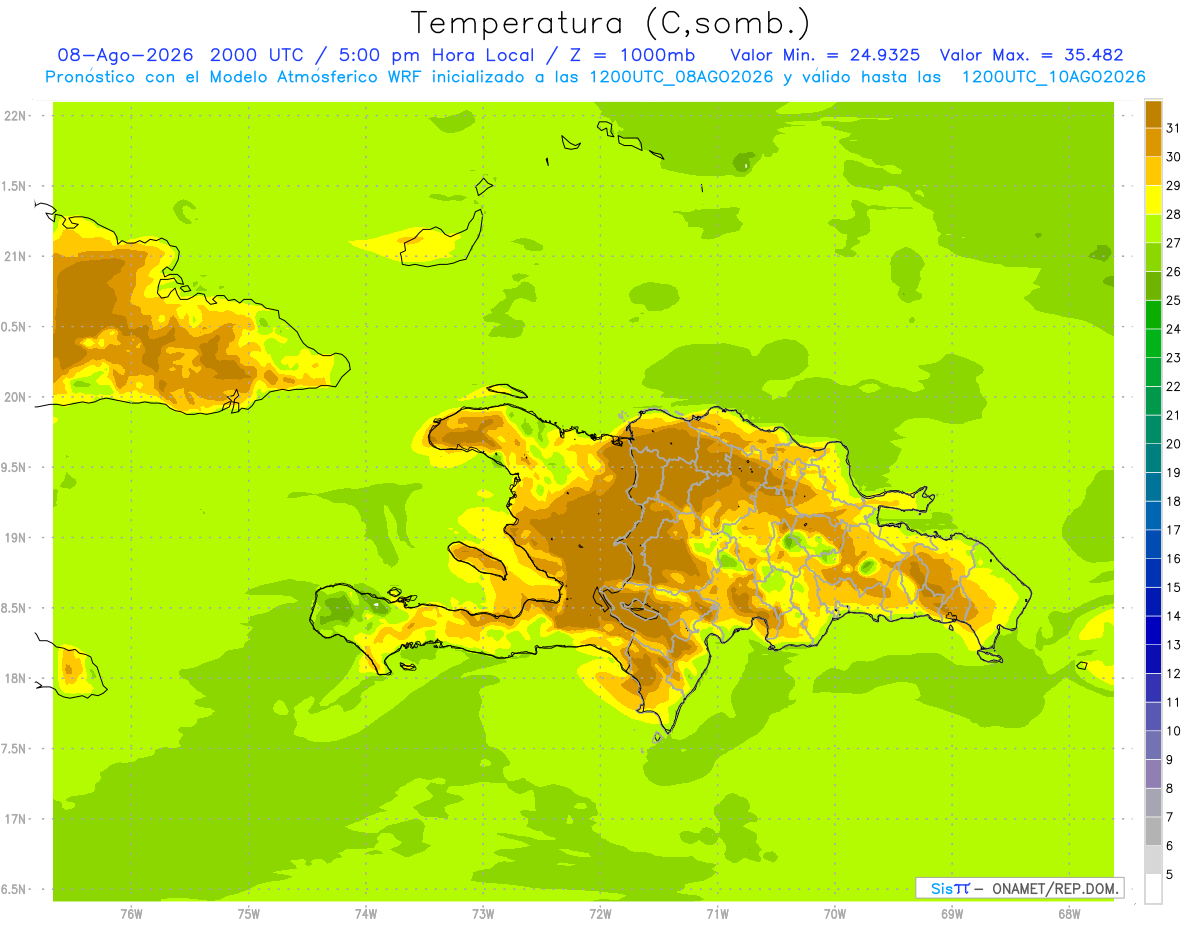Click the green legend swatch between 26 and 27
Image resolution: width=1200 pixels, height=927 pixels.
tap(1153, 257)
